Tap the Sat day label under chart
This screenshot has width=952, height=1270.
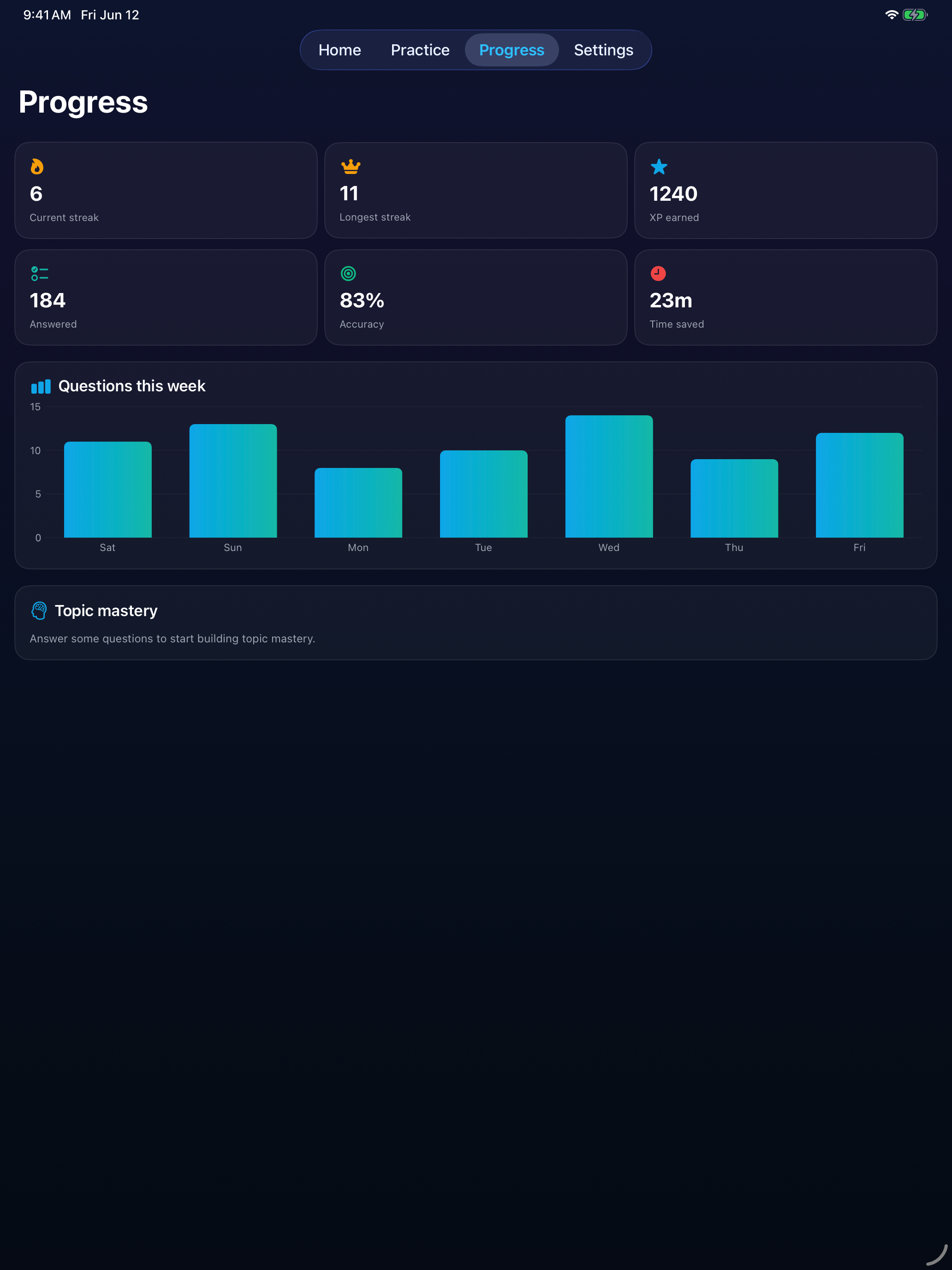coord(107,547)
